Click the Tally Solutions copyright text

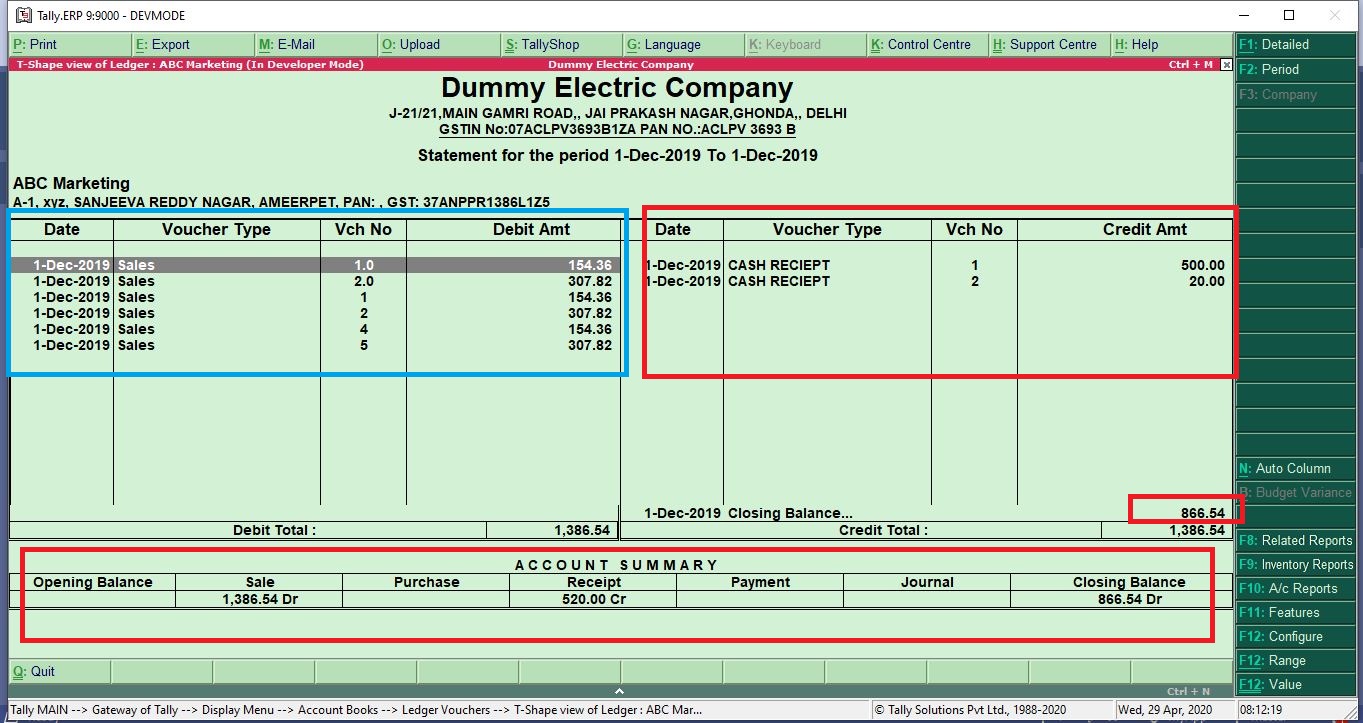pyautogui.click(x=970, y=710)
